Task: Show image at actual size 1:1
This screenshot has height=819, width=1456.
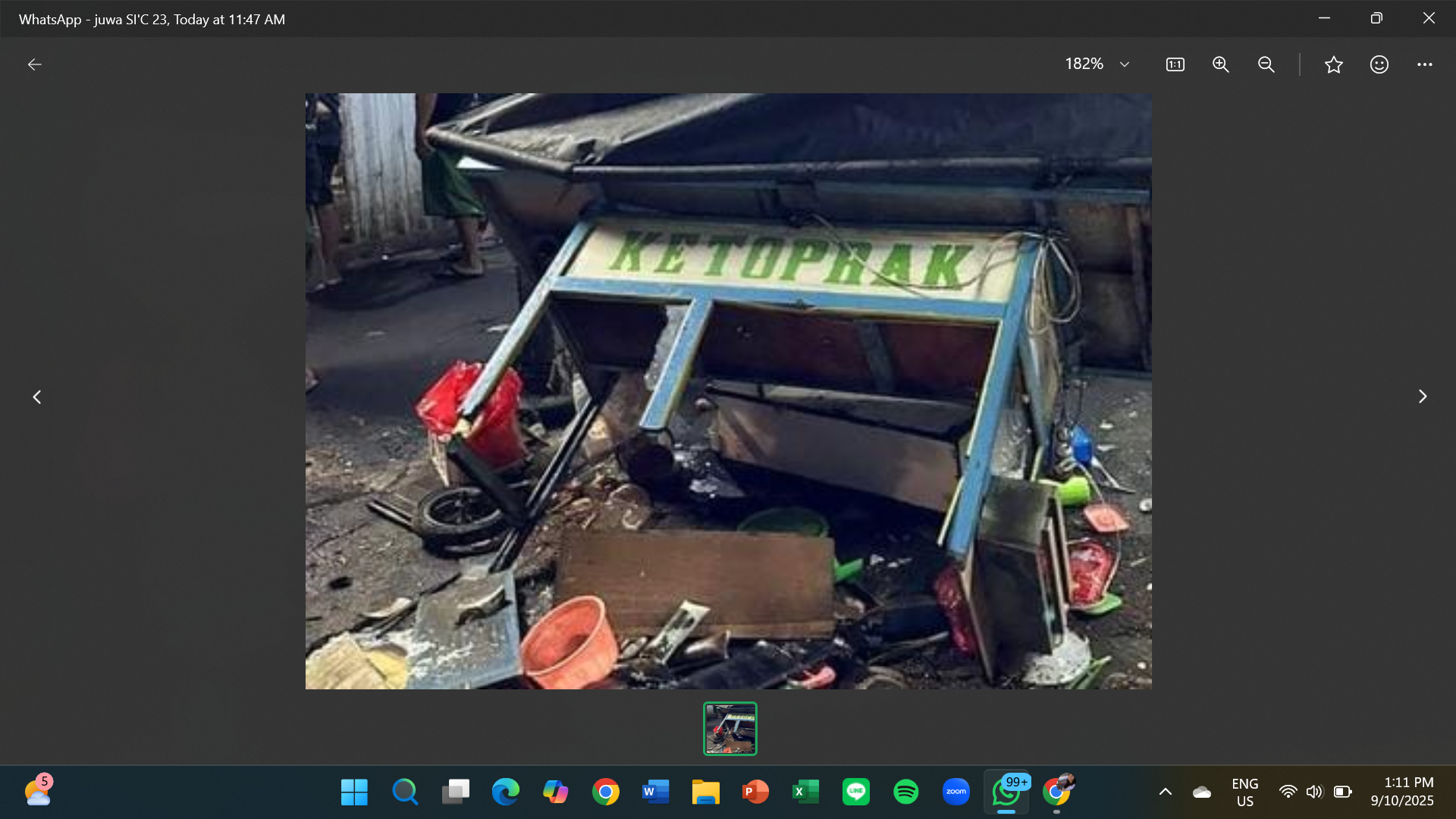Action: (x=1175, y=64)
